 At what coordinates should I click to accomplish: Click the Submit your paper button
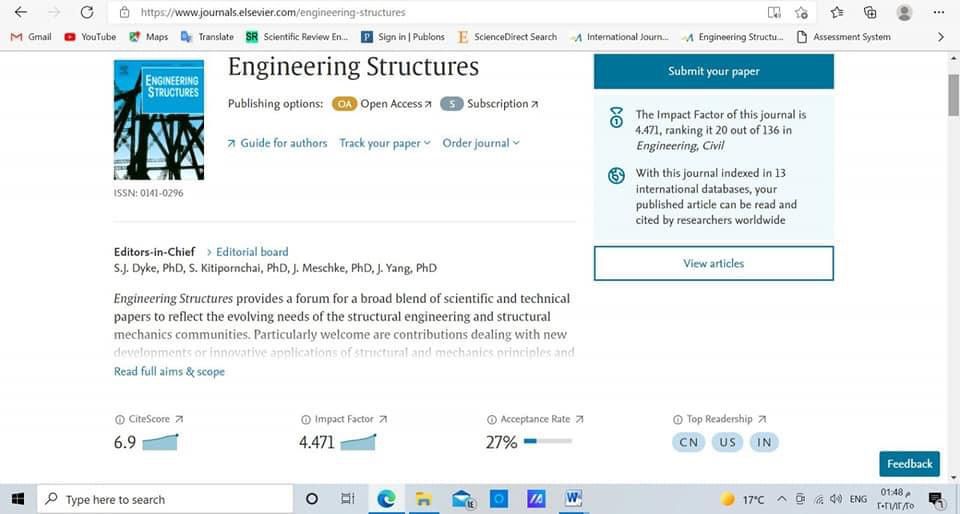(713, 71)
